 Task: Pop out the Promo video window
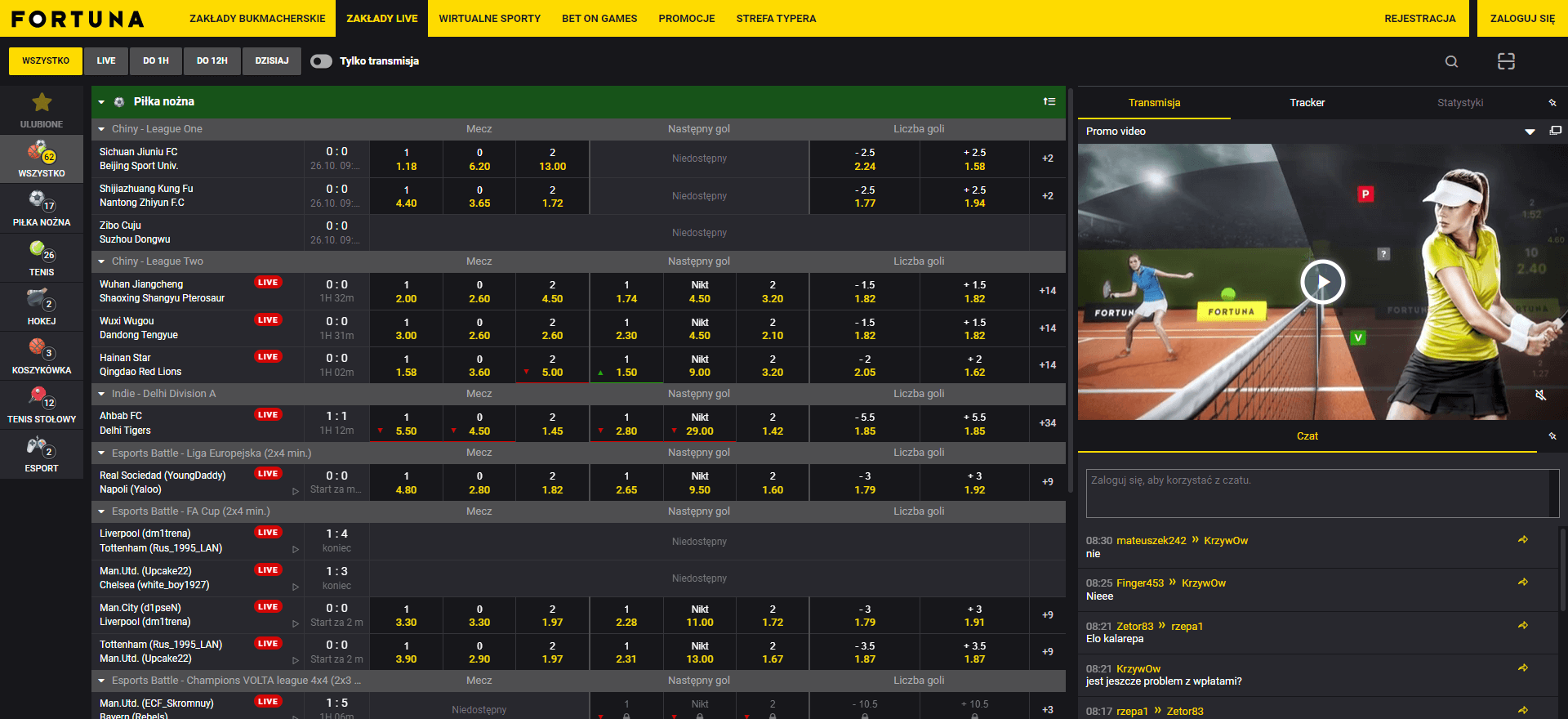[1556, 131]
